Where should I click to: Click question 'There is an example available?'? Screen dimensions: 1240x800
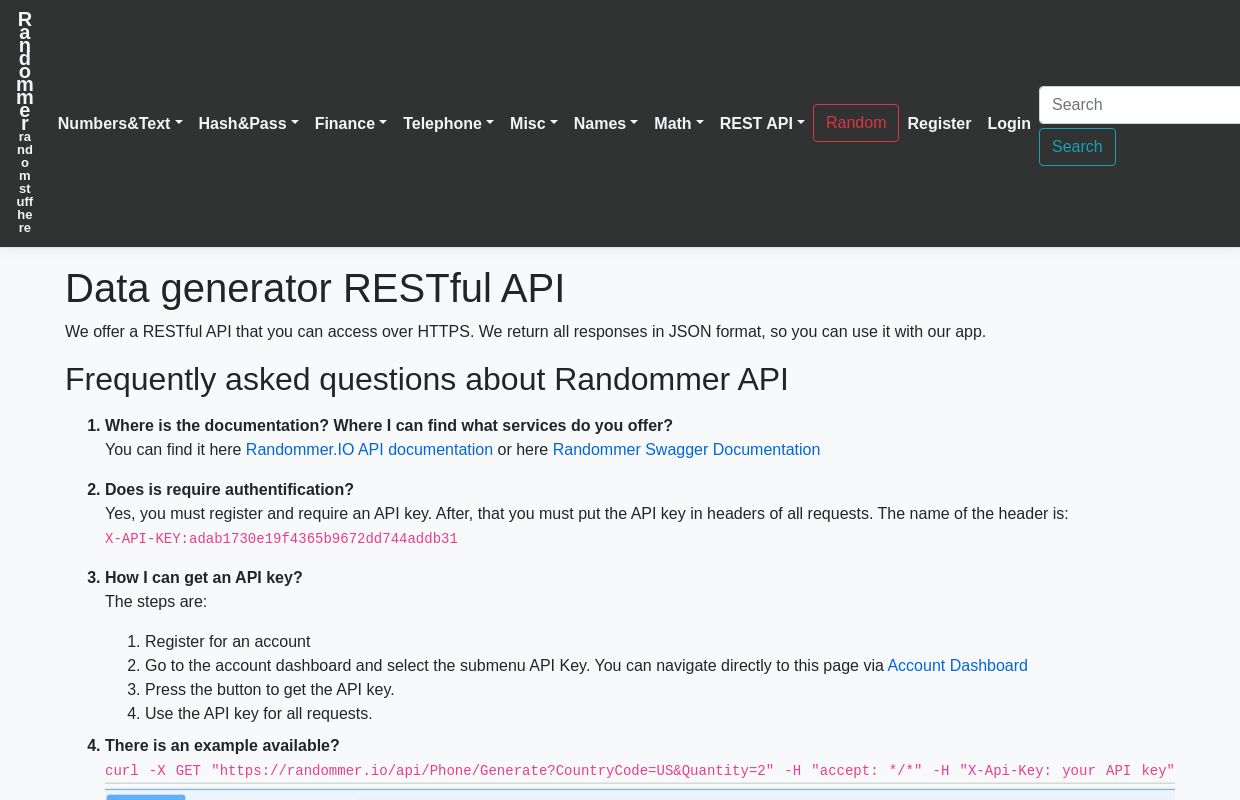click(222, 746)
